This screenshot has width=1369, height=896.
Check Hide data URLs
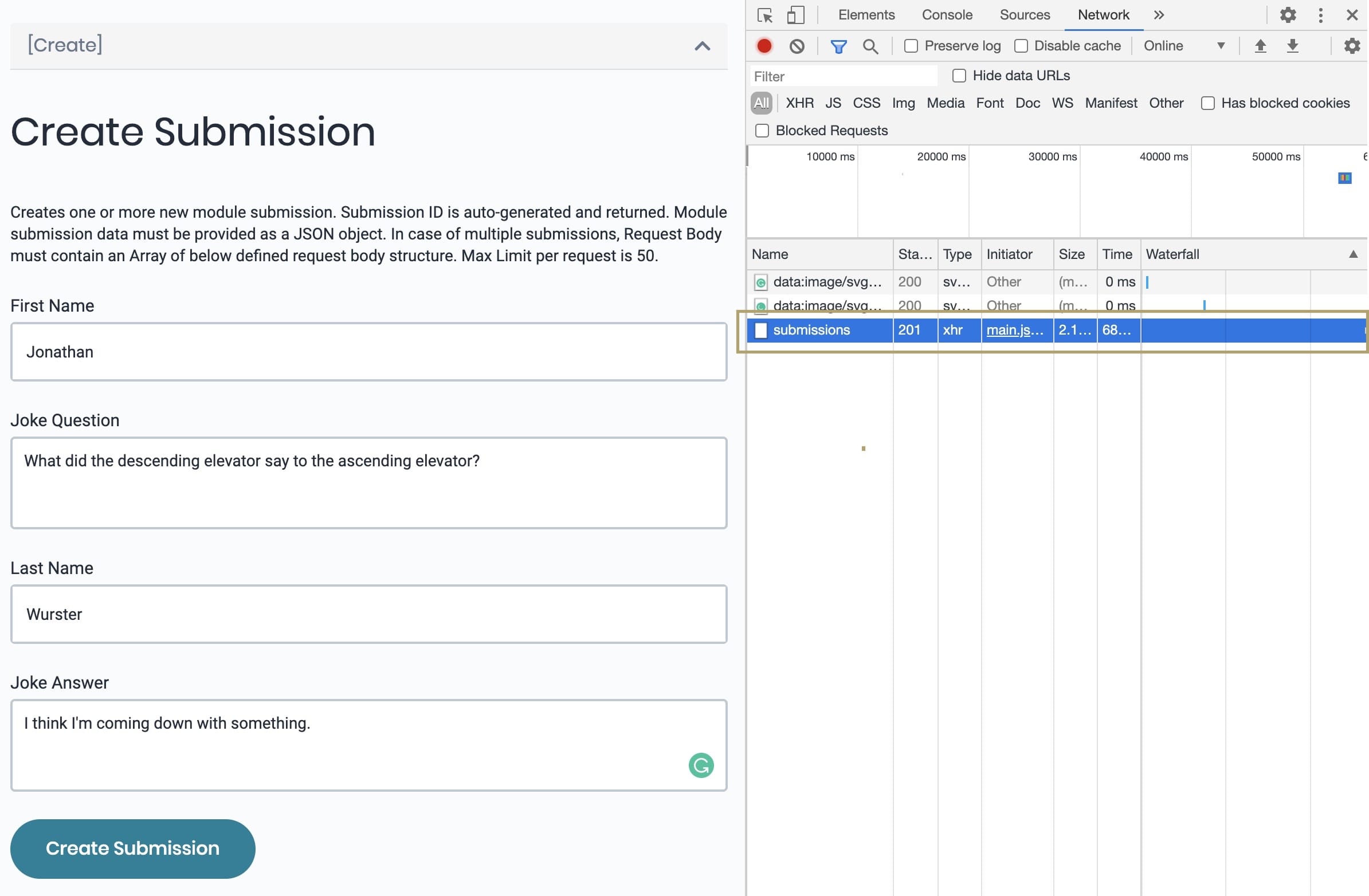(x=959, y=76)
